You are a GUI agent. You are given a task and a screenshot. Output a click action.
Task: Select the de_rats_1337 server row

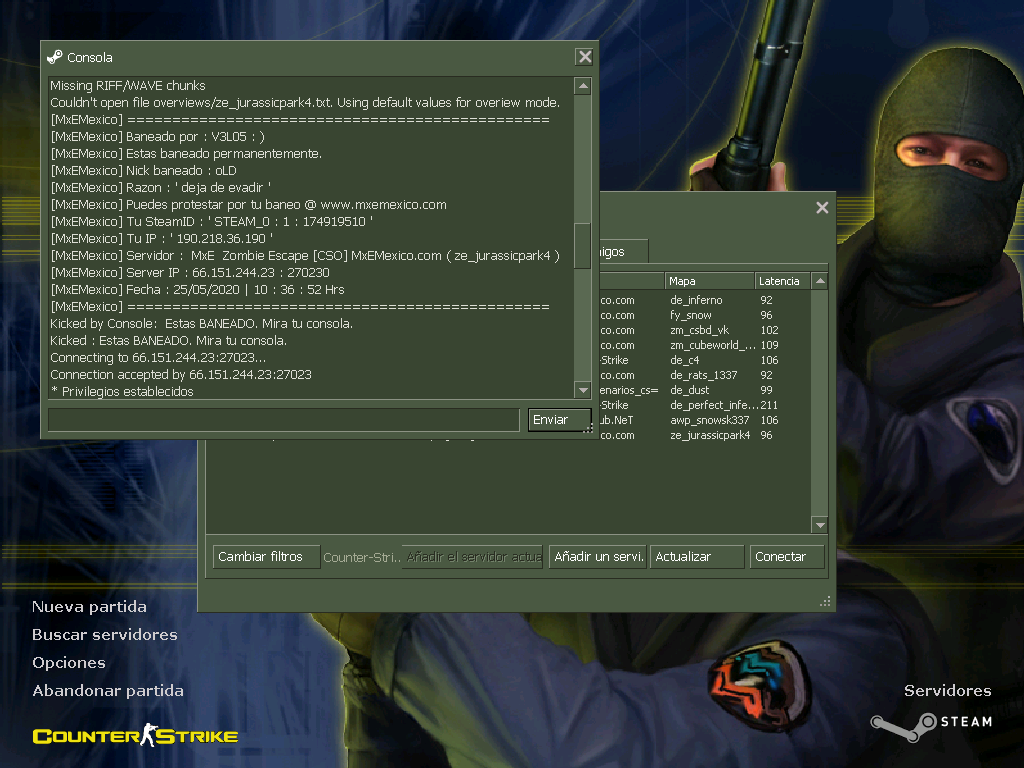pyautogui.click(x=705, y=376)
